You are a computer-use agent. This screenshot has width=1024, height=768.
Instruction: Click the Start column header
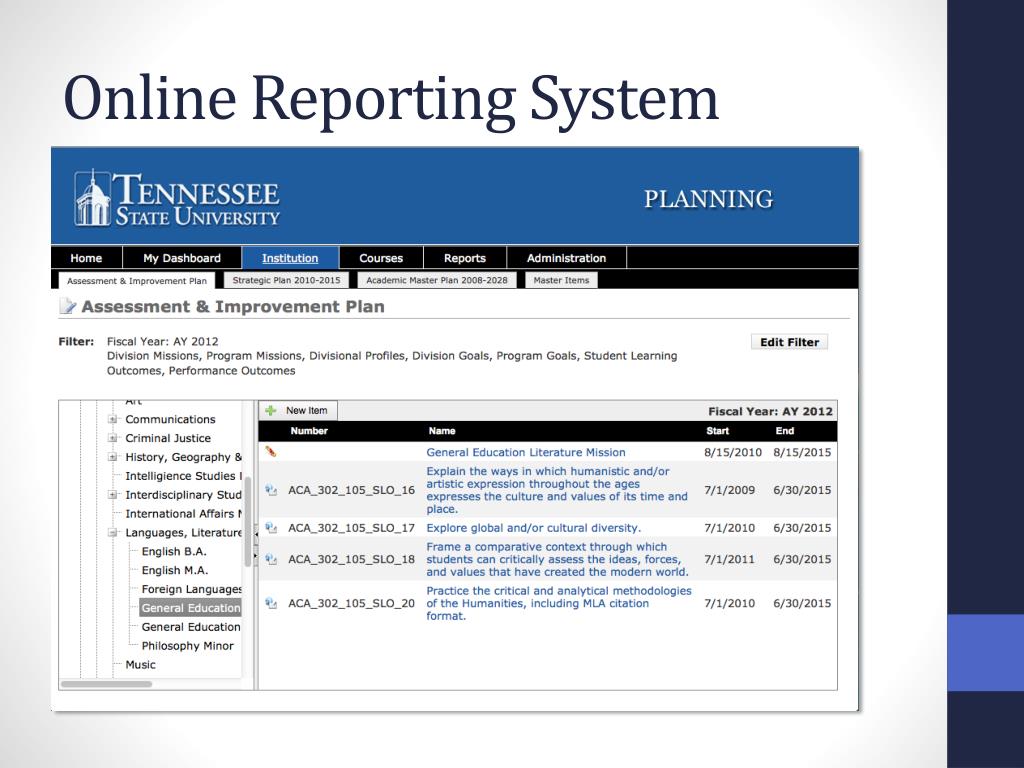pos(717,431)
